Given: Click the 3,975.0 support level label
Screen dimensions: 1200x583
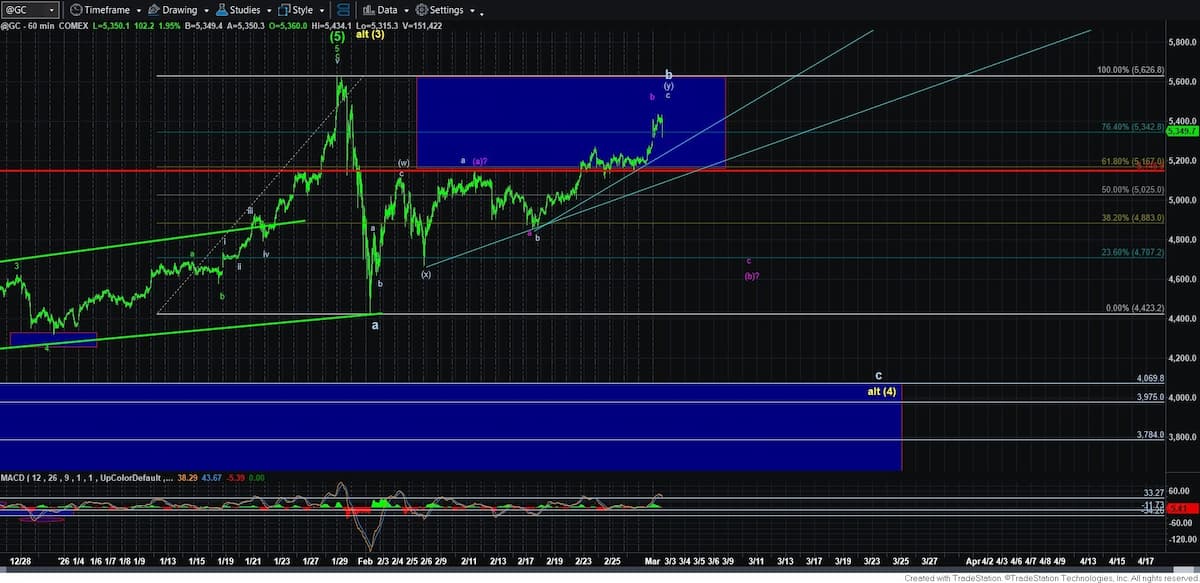Looking at the screenshot, I should tap(1151, 398).
